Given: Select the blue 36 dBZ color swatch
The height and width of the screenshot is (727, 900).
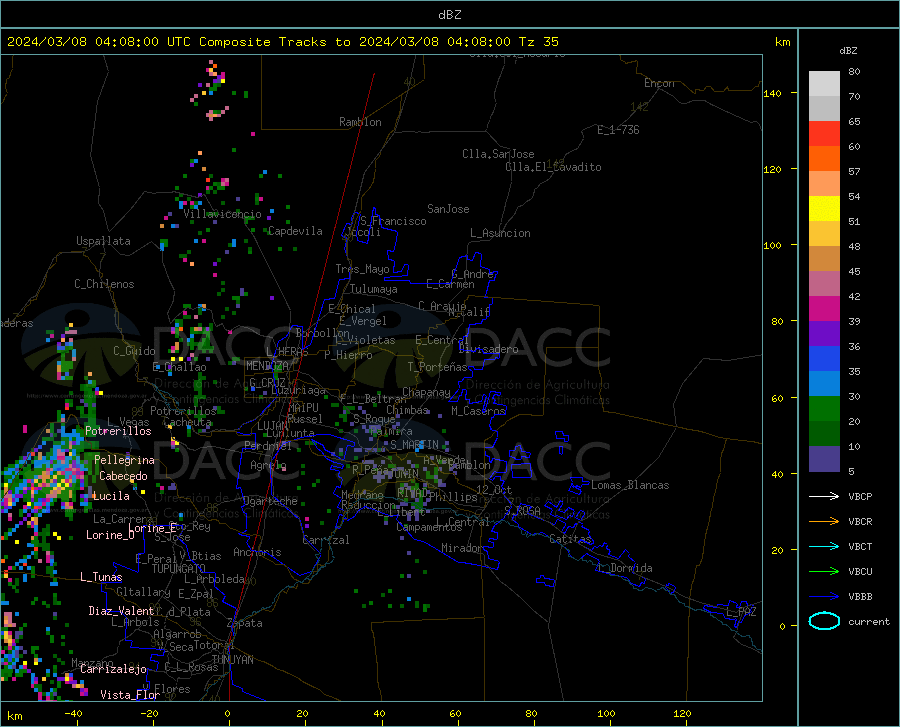Looking at the screenshot, I should click(x=824, y=359).
